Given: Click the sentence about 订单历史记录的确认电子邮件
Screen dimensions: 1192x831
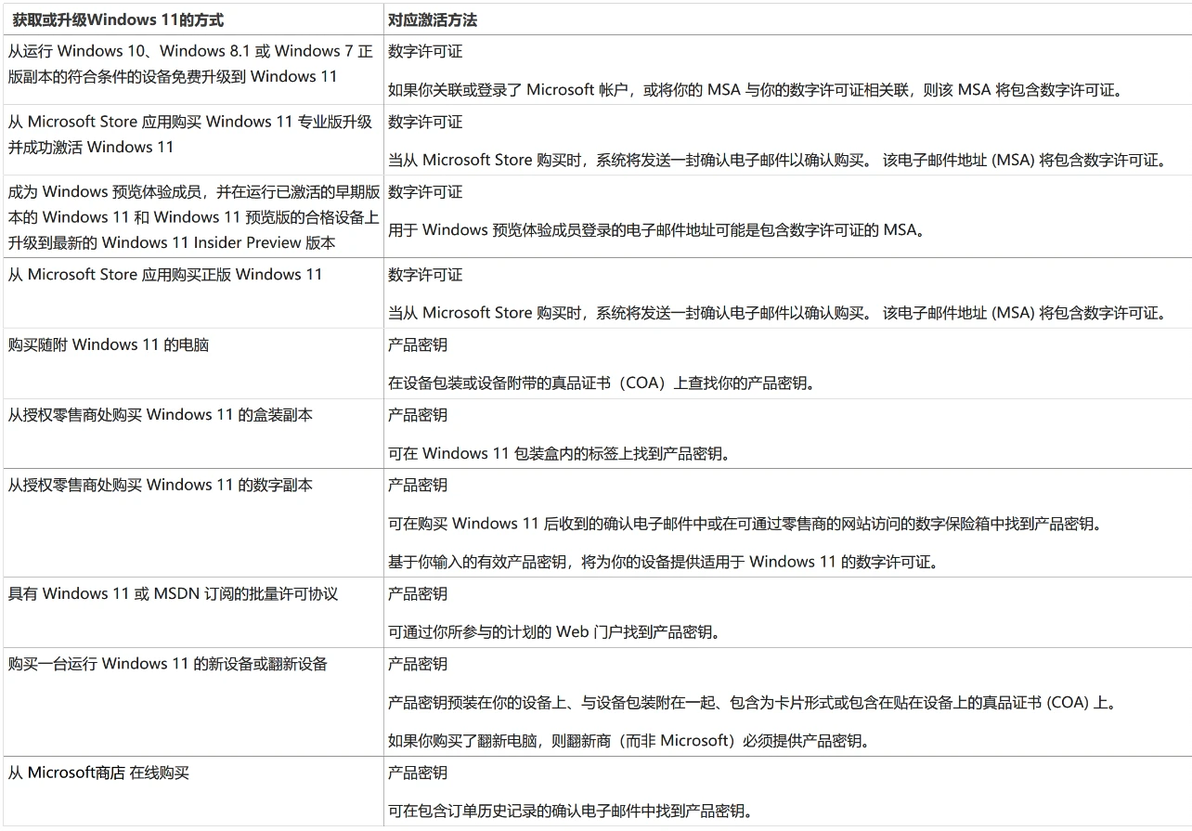Looking at the screenshot, I should pos(570,810).
